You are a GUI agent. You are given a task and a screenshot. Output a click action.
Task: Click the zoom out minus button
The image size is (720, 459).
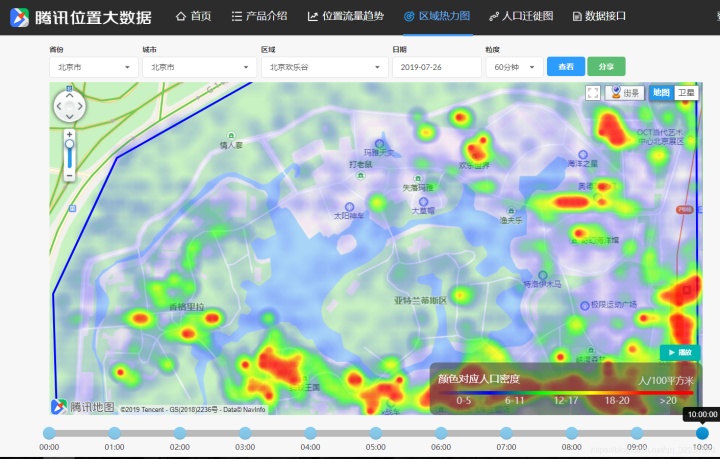(x=69, y=176)
